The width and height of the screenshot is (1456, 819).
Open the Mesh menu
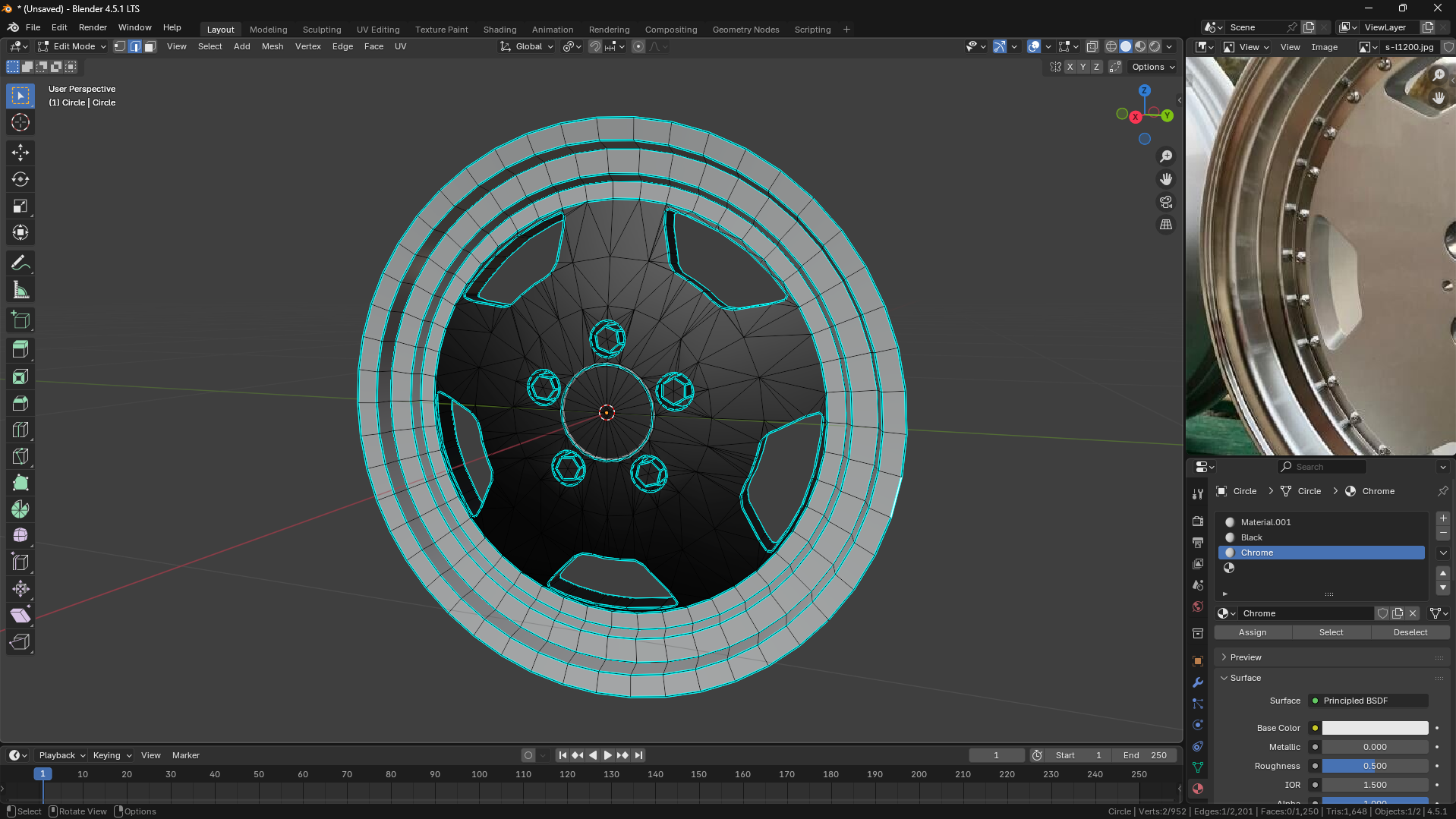(273, 46)
